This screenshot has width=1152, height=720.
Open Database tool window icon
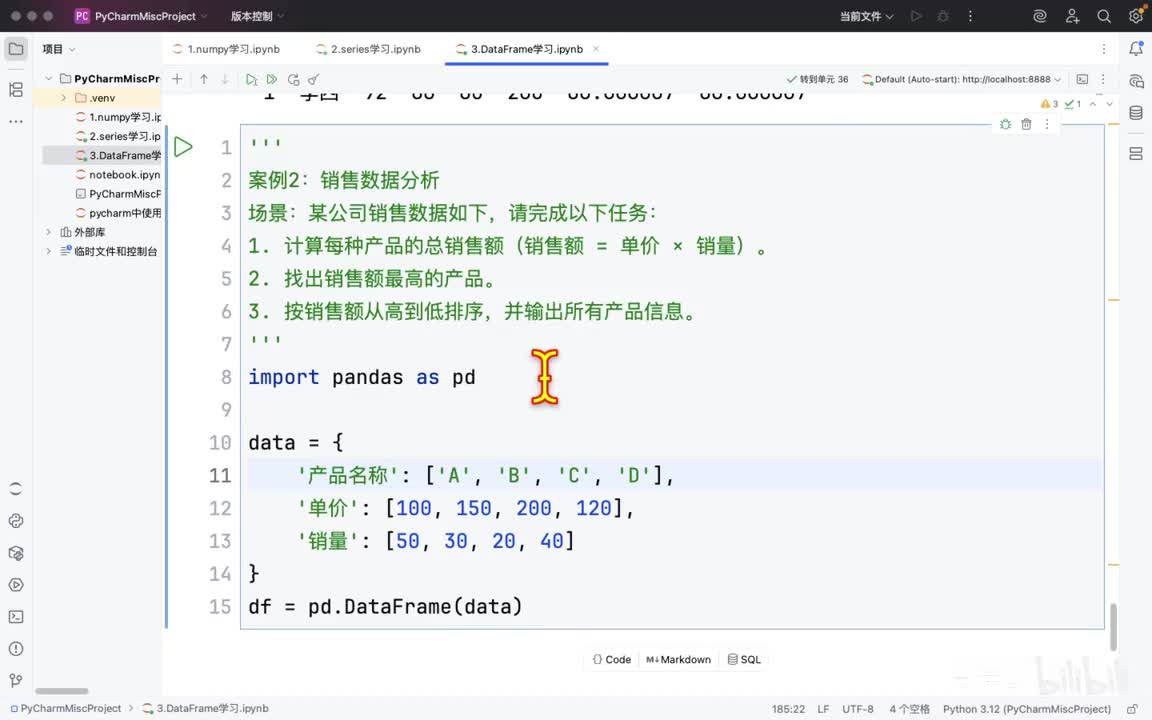1136,112
